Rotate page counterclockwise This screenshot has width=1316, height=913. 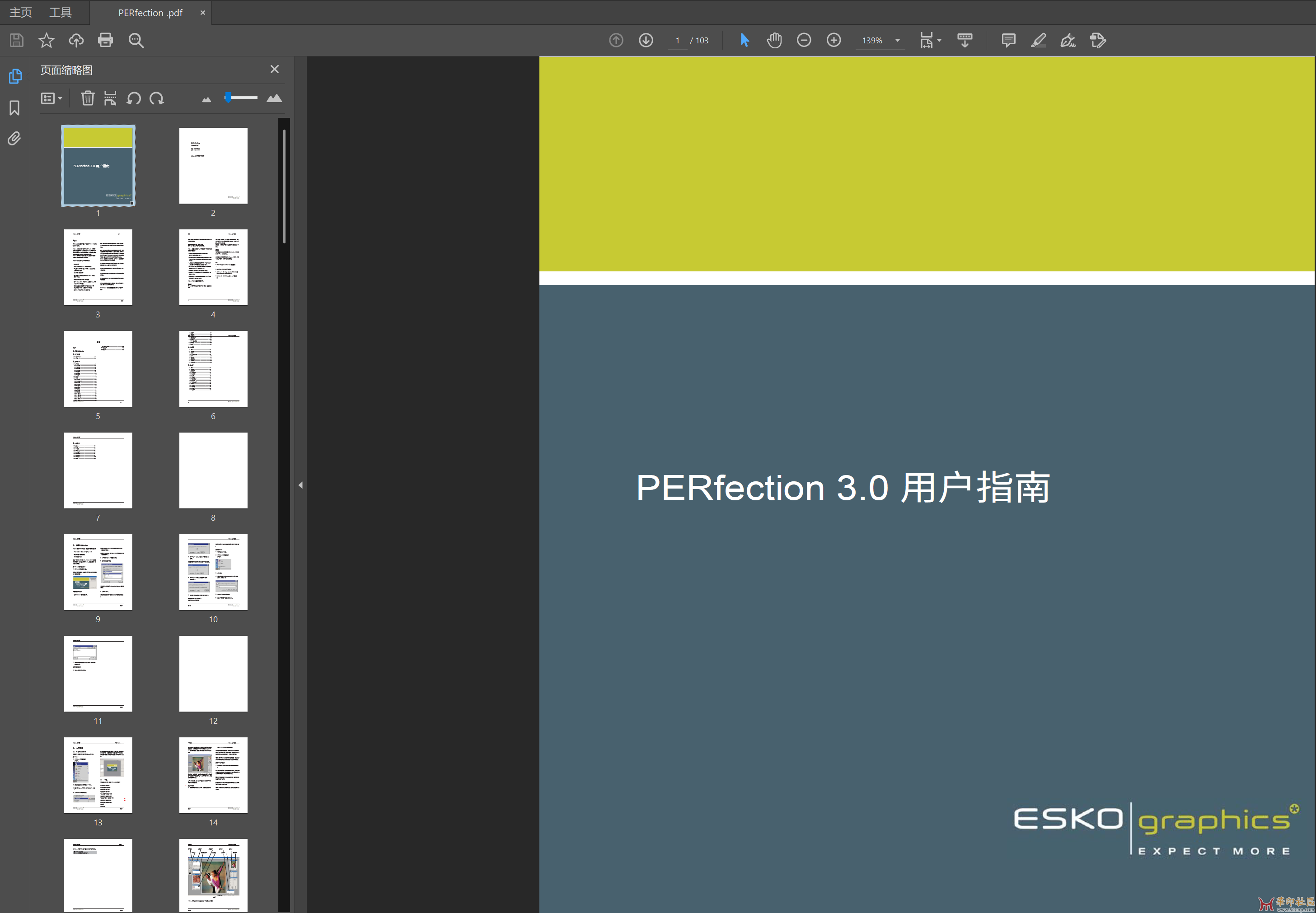134,98
